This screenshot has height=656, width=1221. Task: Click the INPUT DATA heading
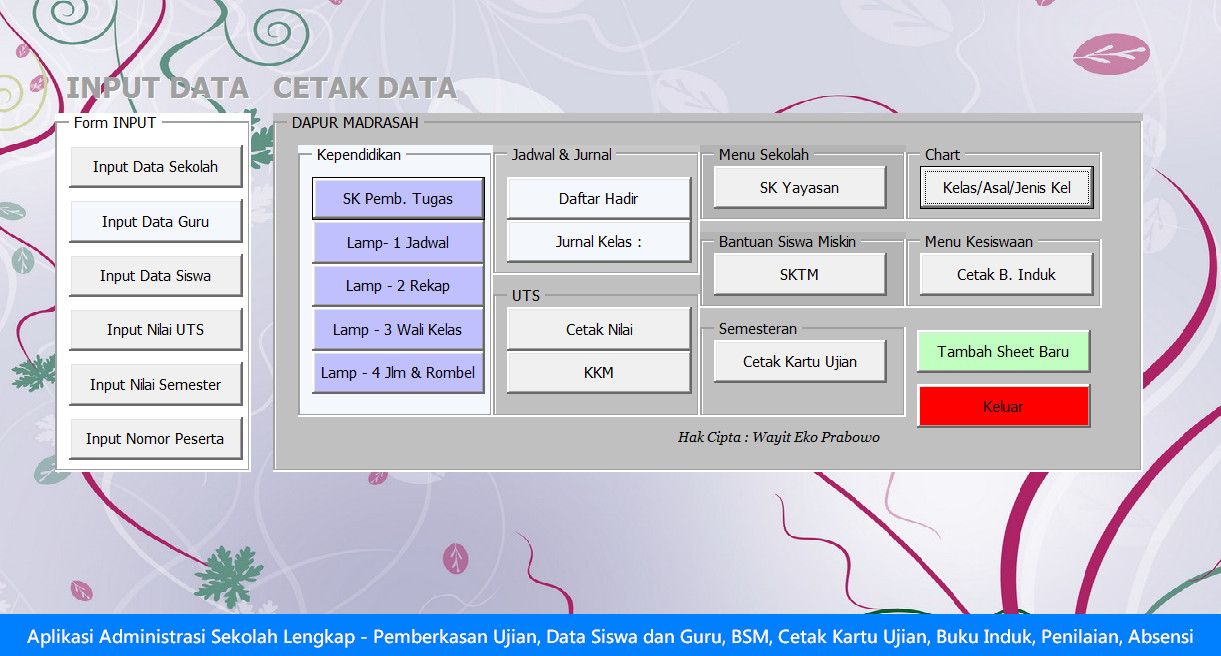(157, 88)
